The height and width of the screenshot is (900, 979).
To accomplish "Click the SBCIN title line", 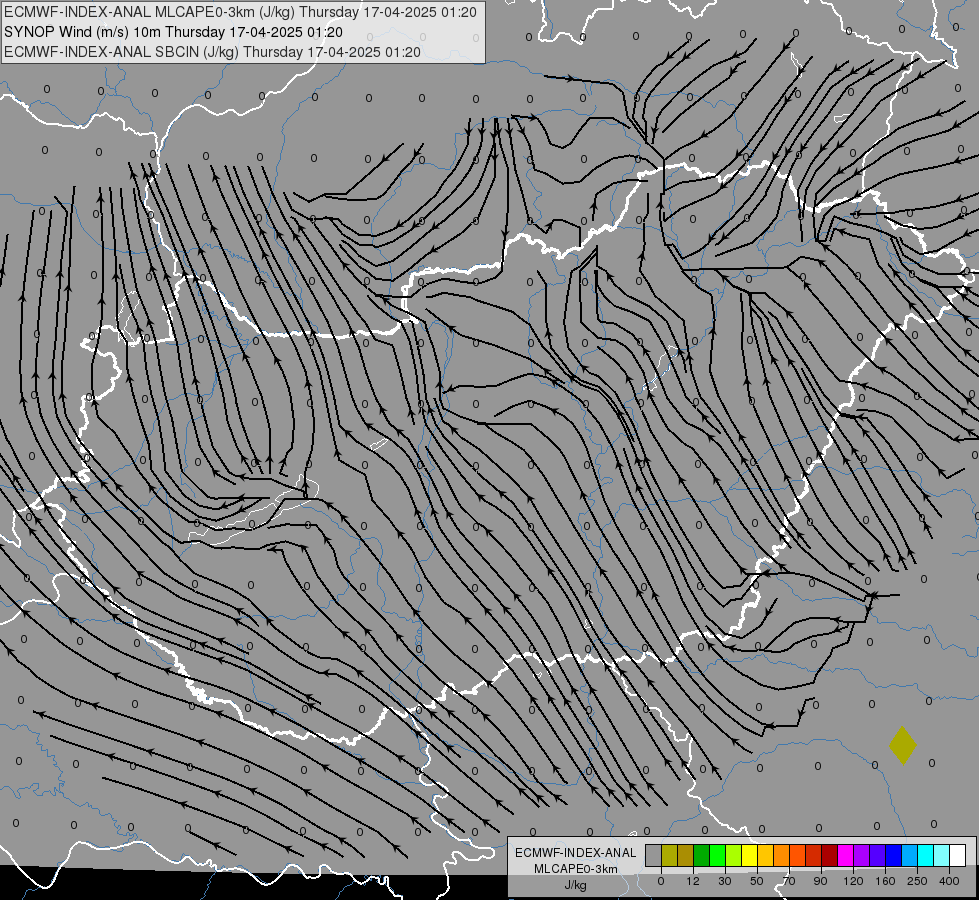I will point(212,52).
